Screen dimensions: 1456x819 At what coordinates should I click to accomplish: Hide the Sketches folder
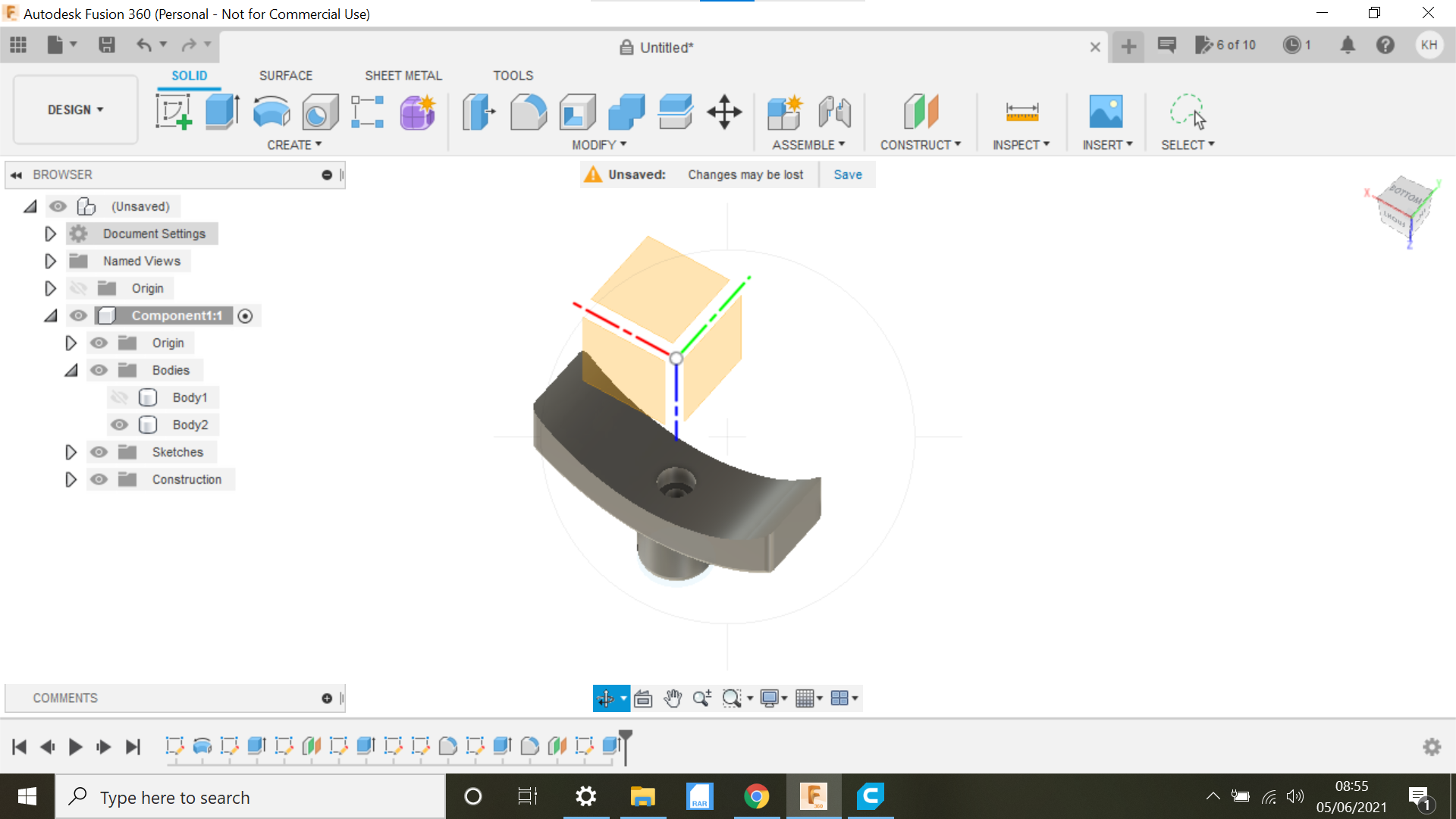[99, 451]
